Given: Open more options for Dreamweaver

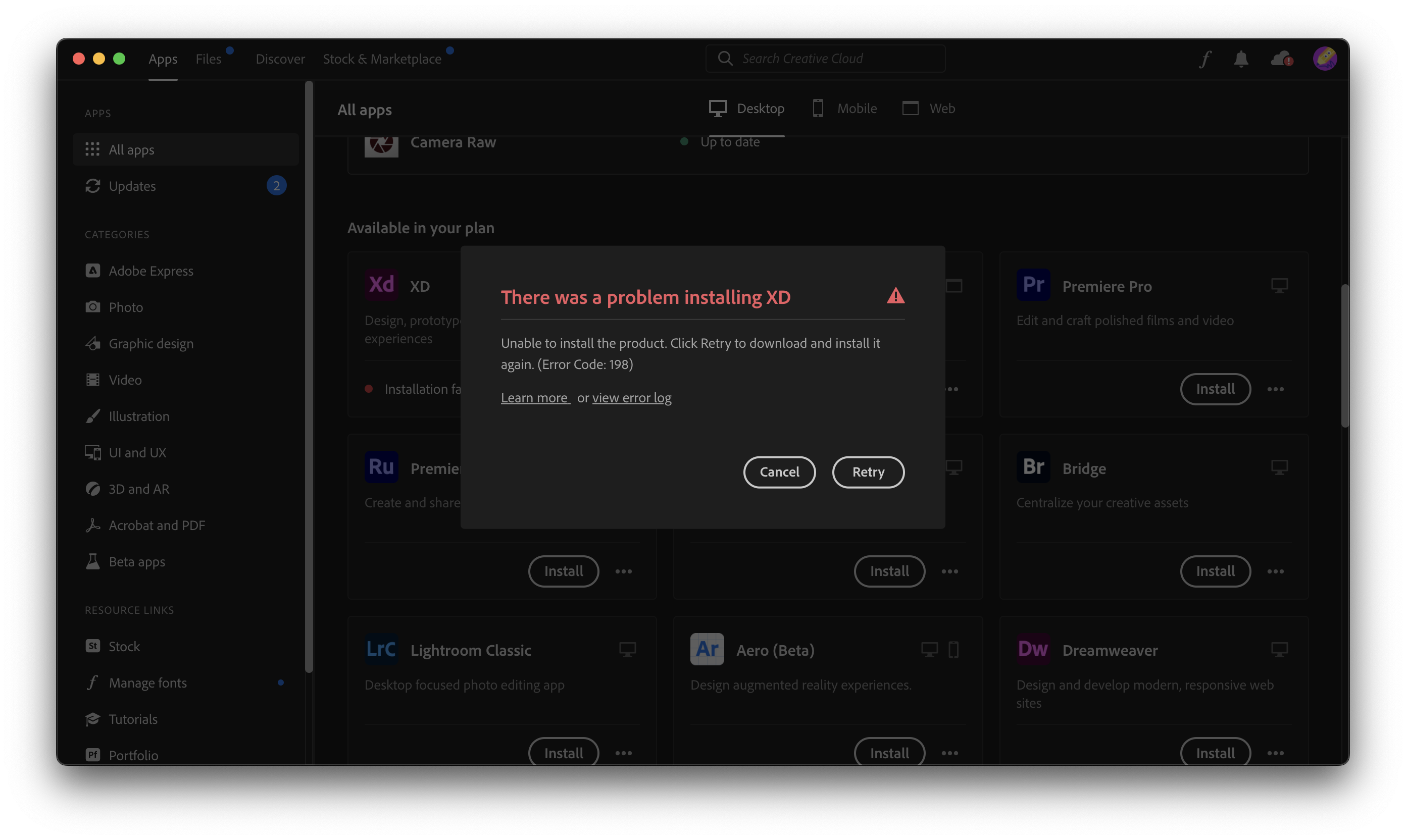Looking at the screenshot, I should (1275, 753).
